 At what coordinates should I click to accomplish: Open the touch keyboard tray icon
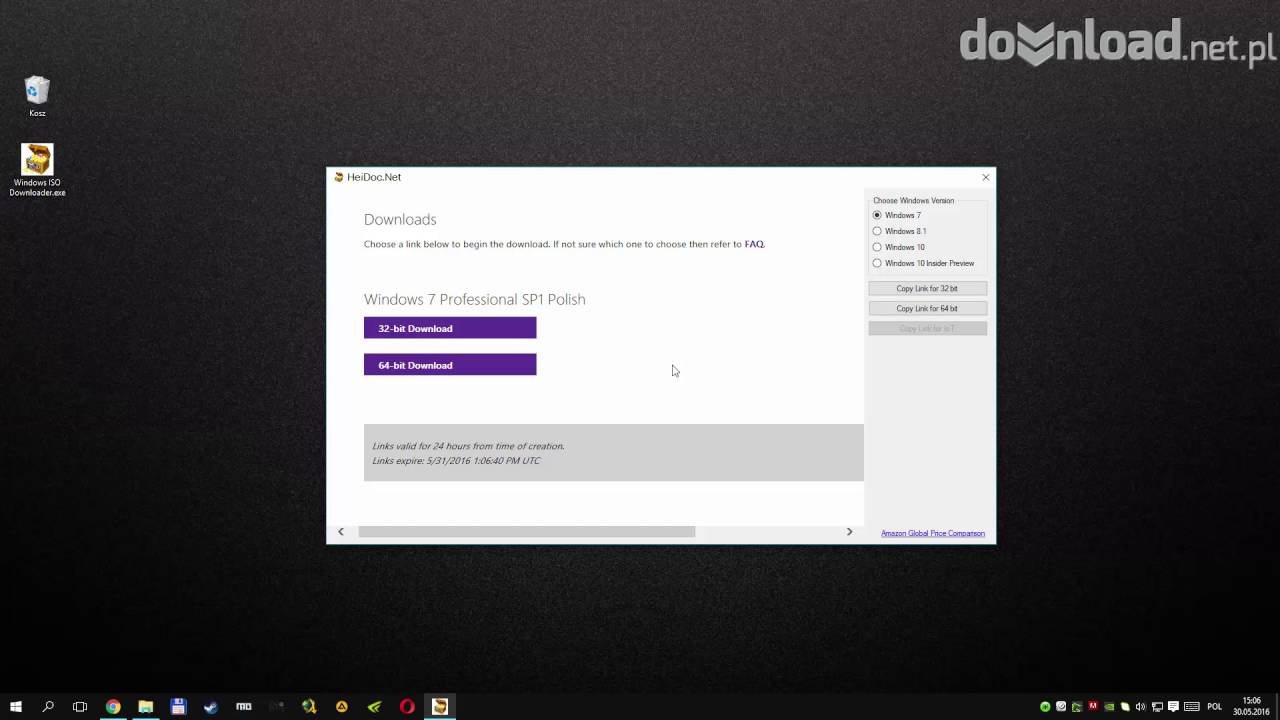tap(1191, 707)
